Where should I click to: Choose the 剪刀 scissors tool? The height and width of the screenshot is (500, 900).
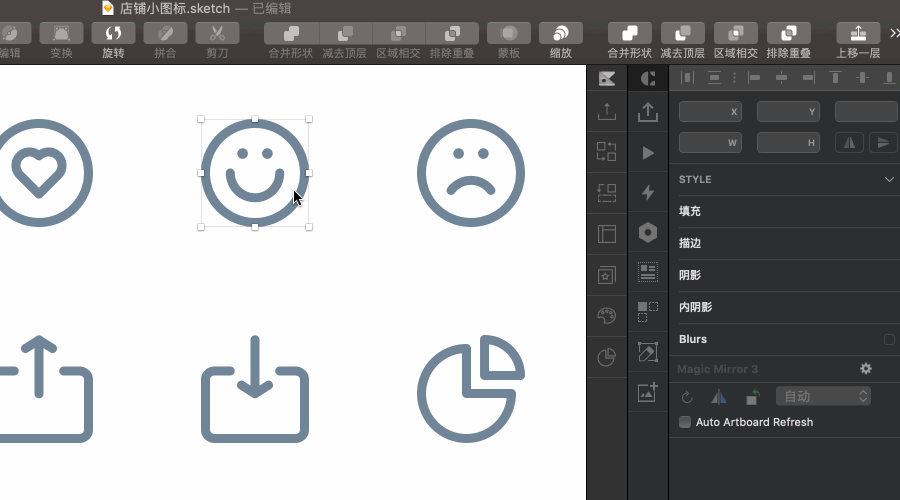click(x=217, y=33)
